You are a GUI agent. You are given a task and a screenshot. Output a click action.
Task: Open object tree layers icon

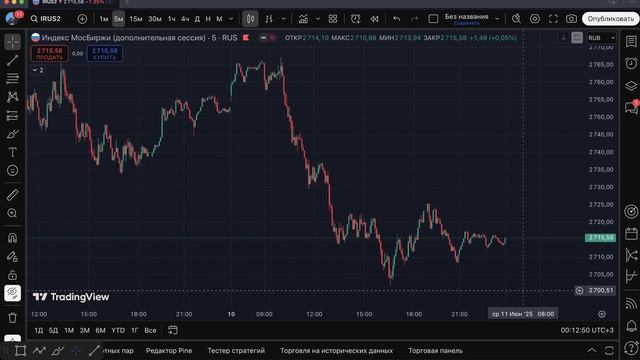631,86
